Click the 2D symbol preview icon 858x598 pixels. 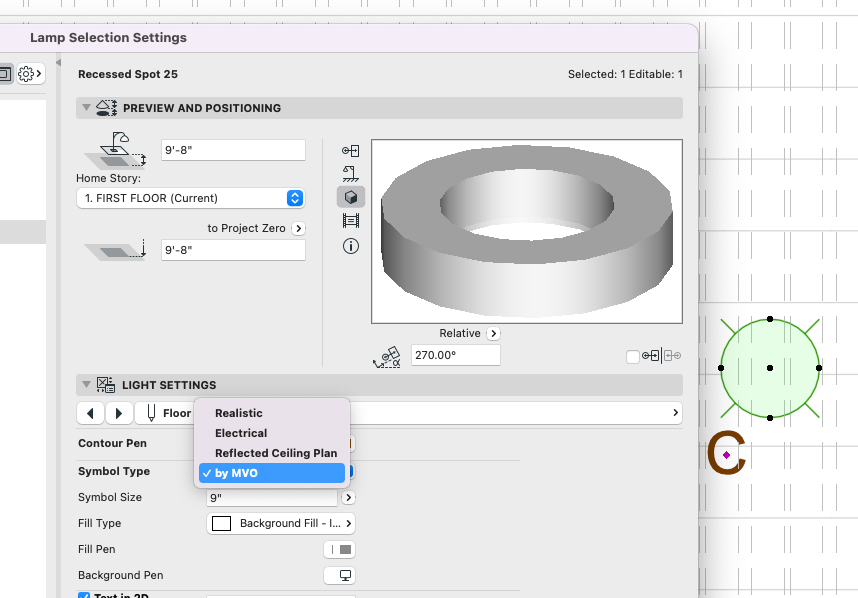click(x=351, y=150)
